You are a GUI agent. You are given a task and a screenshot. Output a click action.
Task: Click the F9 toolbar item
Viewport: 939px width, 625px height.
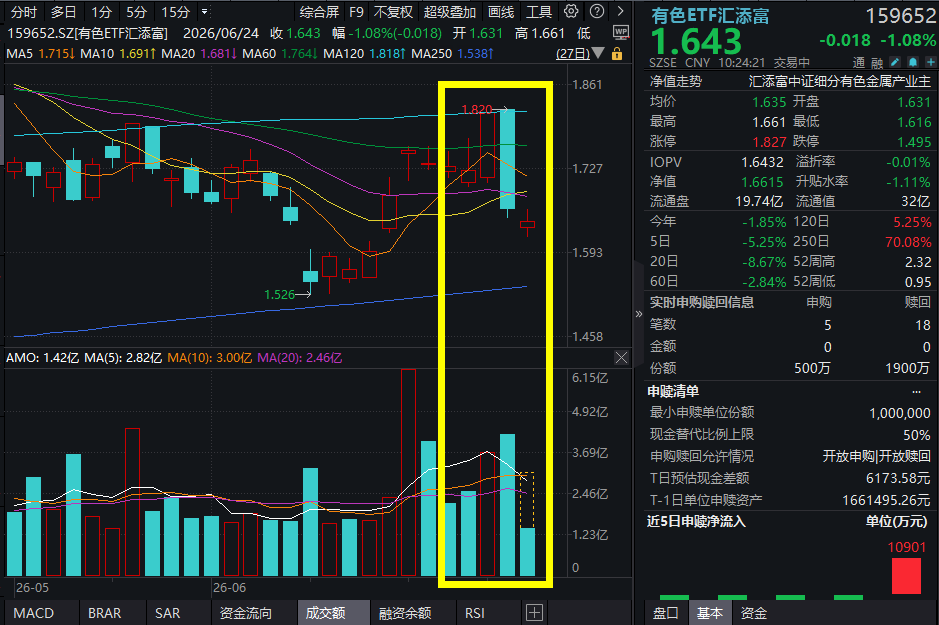coord(356,12)
